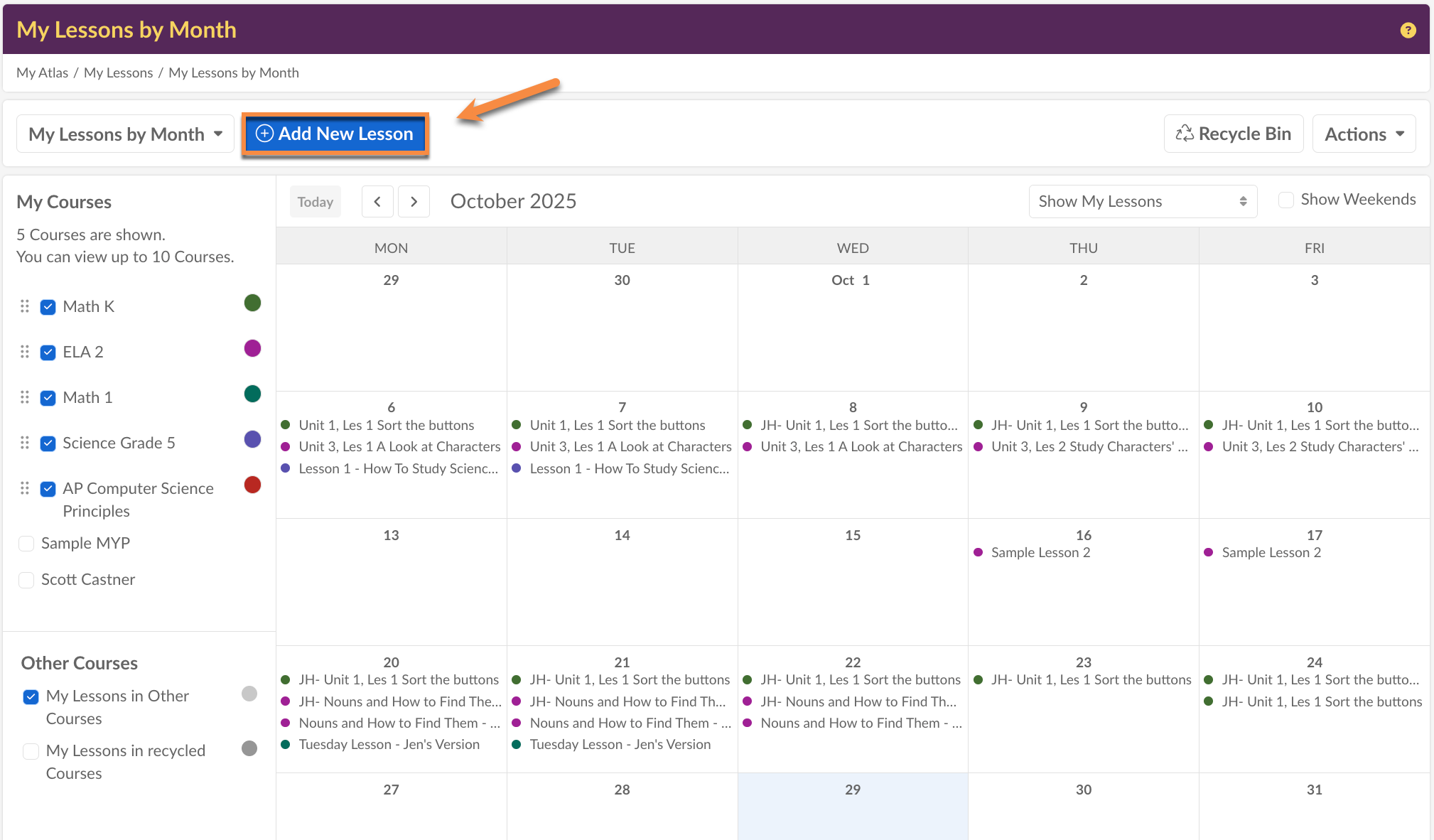This screenshot has height=840, width=1434.
Task: Click drag handle beside AP Computer Science Principles
Action: point(25,488)
